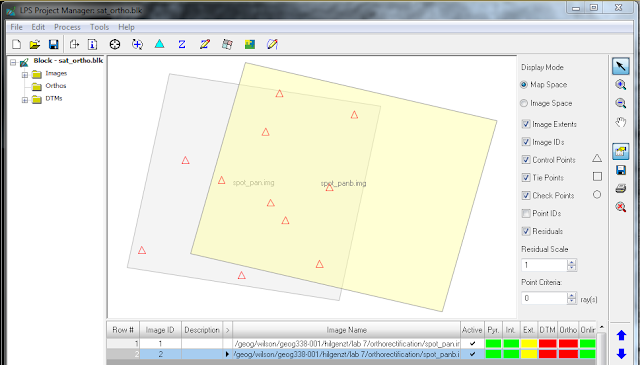Increase Point Criteria rays value
The width and height of the screenshot is (640, 365).
[x=571, y=296]
